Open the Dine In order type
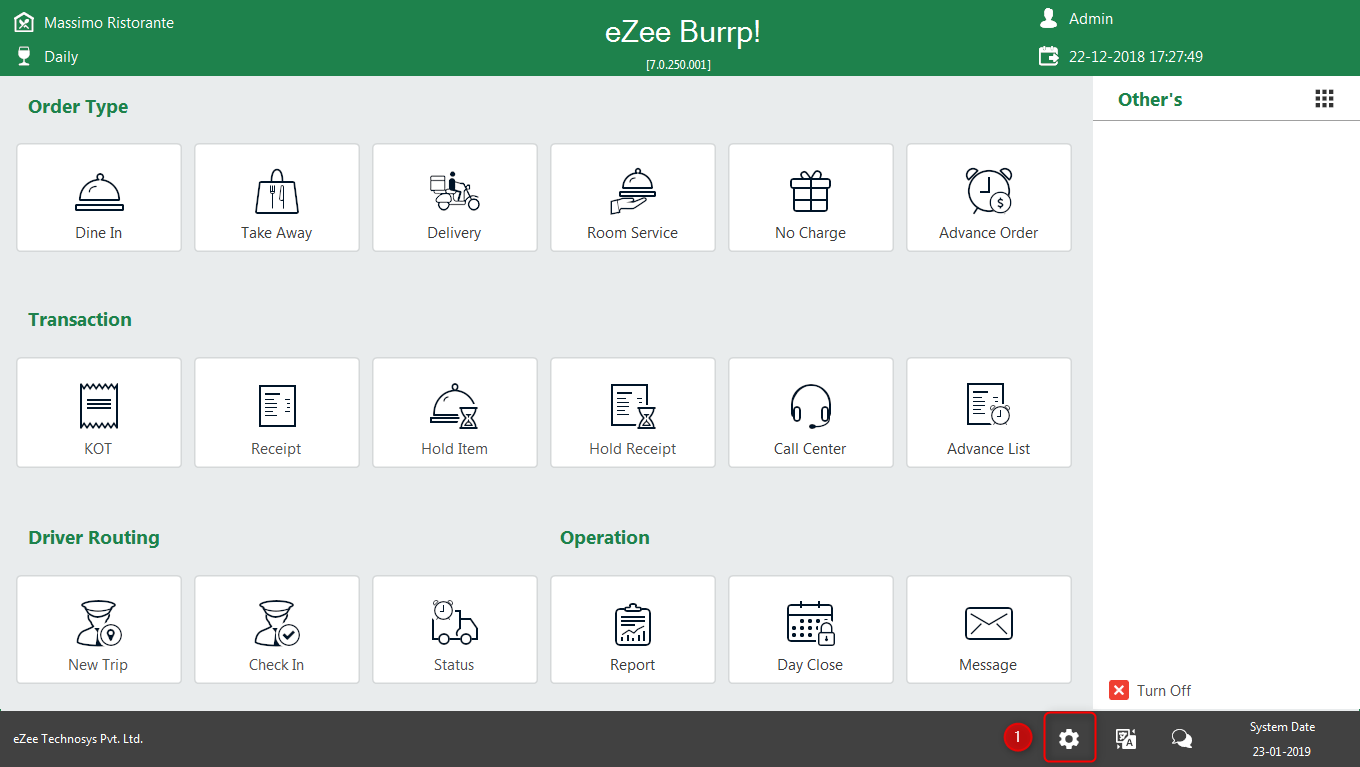Image resolution: width=1360 pixels, height=767 pixels. pos(99,197)
